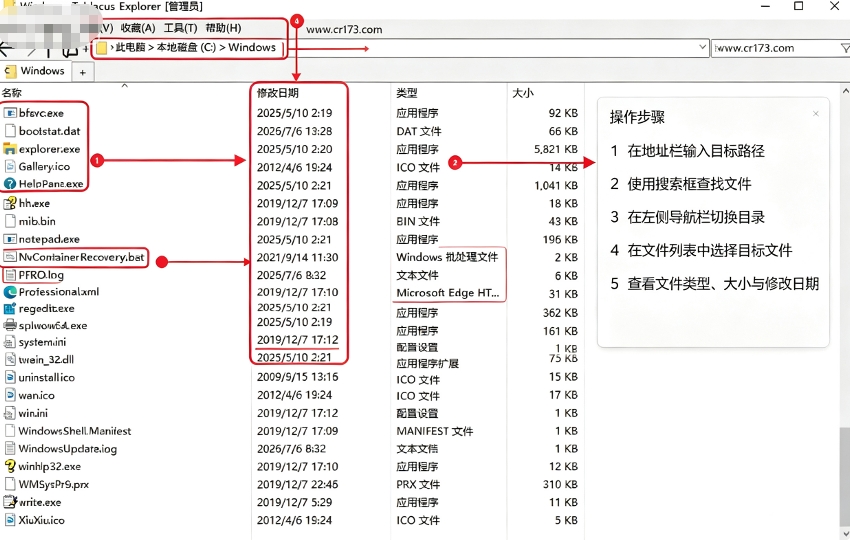
Task: Open the 帮助(H) menu
Action: (223, 28)
